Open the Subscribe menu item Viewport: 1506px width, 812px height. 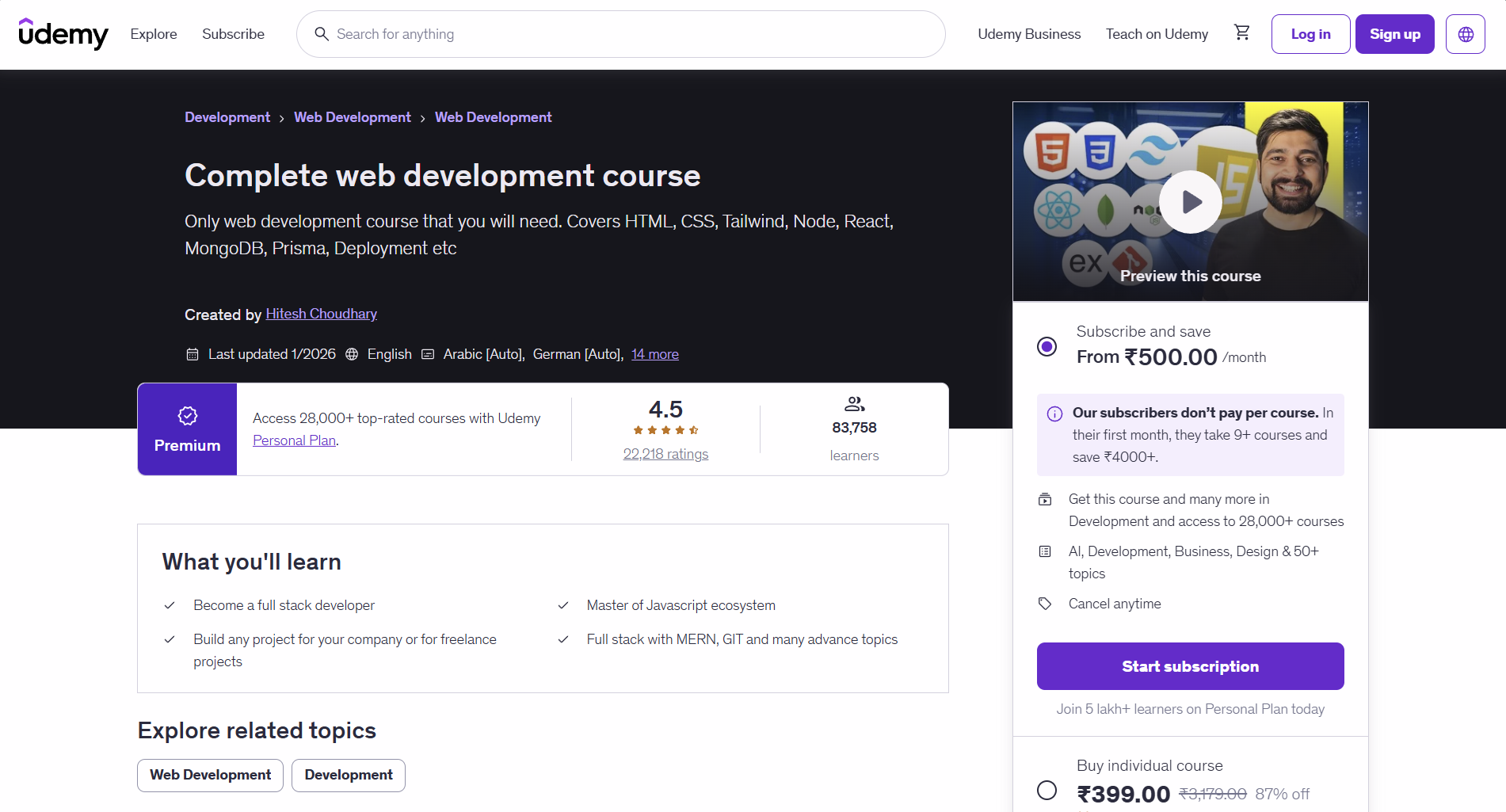[x=233, y=34]
